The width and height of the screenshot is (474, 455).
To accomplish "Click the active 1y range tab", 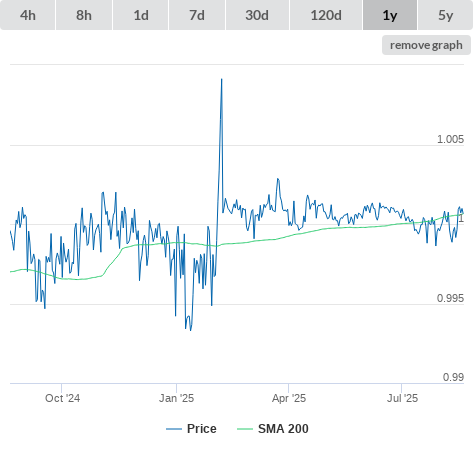I will (x=390, y=15).
